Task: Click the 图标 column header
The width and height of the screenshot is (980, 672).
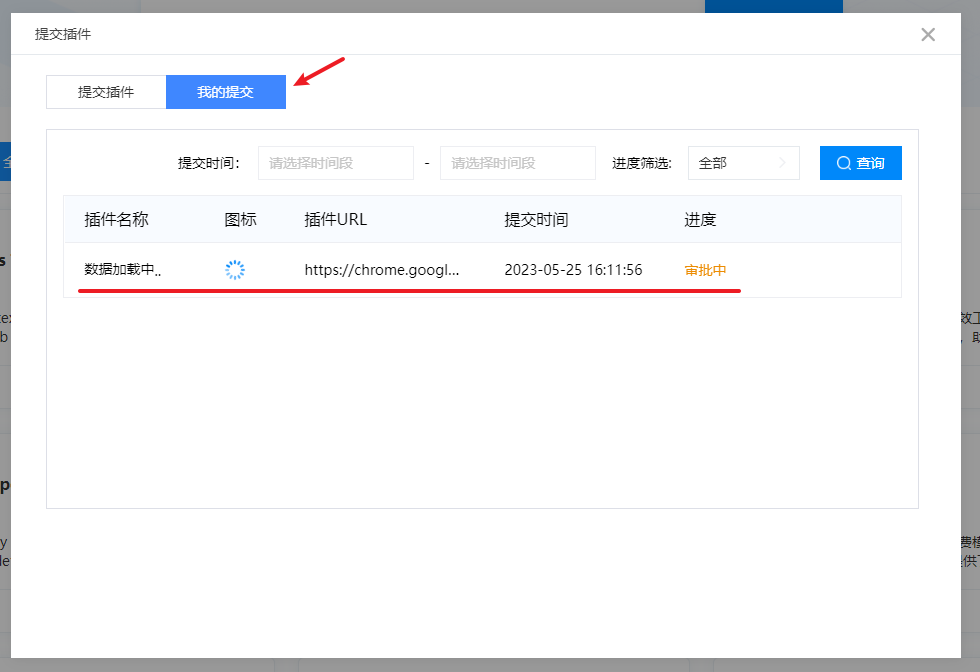Action: point(240,220)
